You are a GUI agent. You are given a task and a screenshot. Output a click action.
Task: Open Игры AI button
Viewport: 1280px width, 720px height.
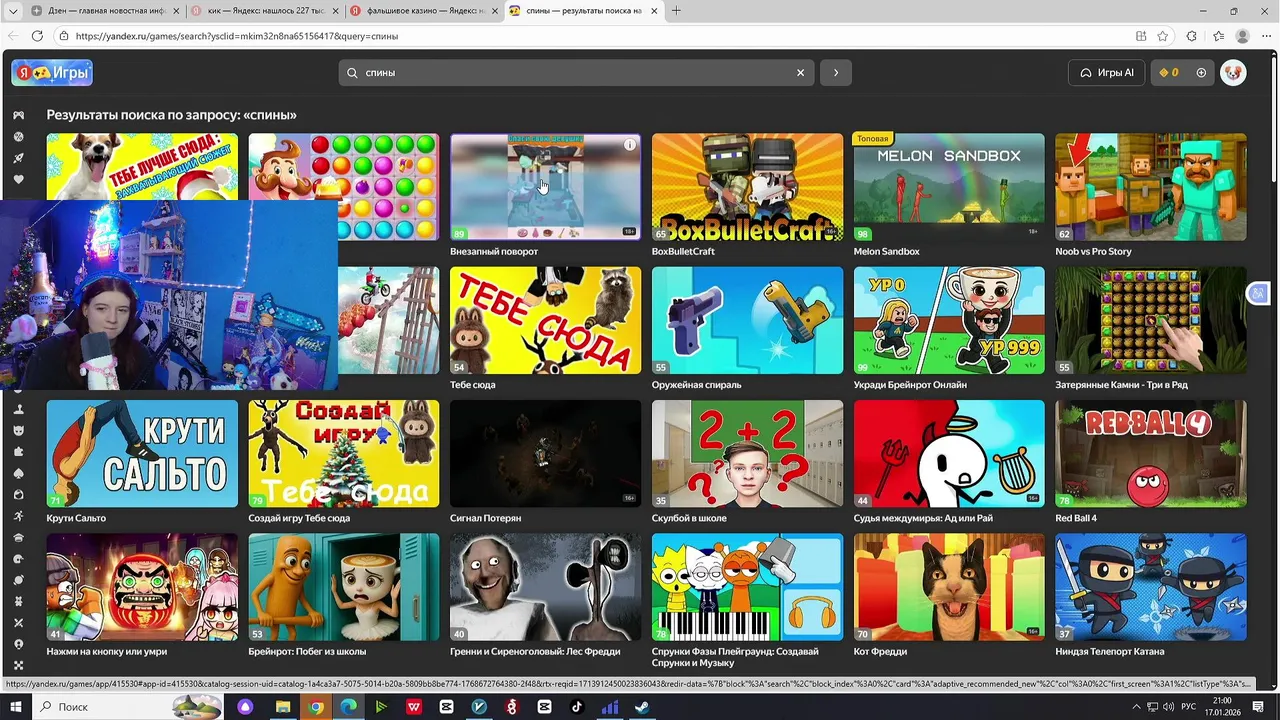point(1107,73)
